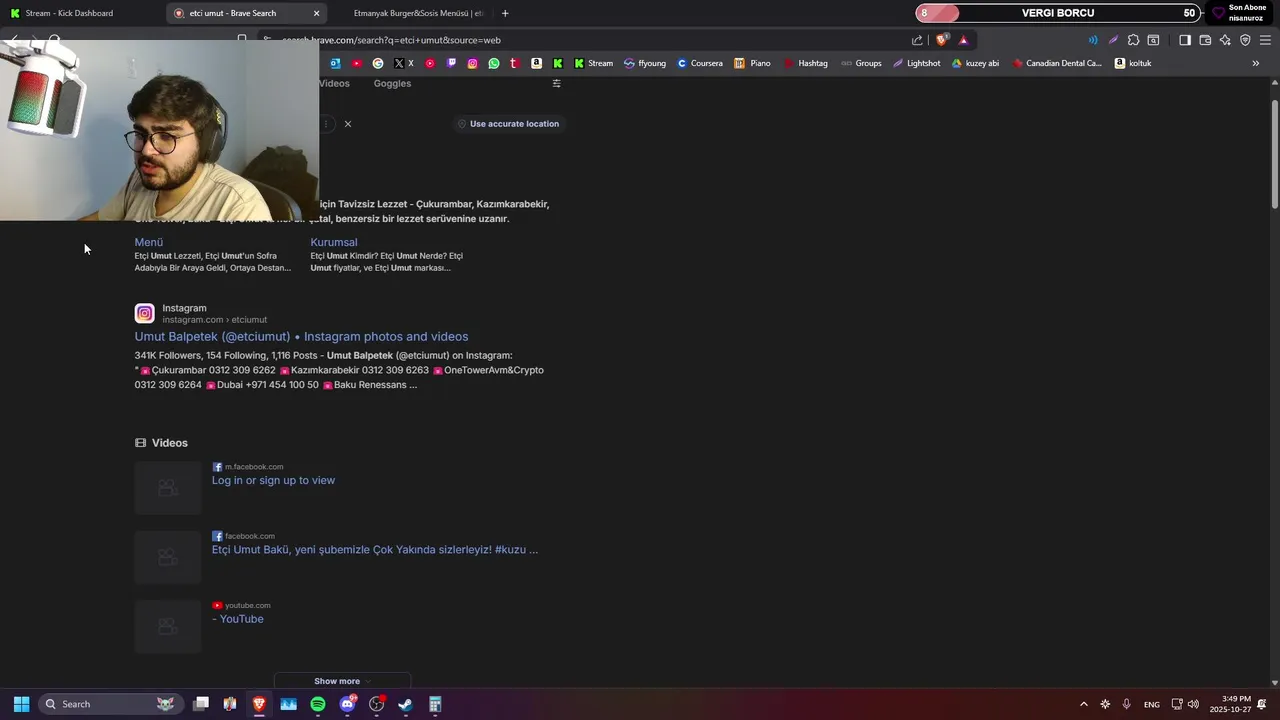Open the ffyoung bookmark
This screenshot has height=720, width=1280.
pos(645,63)
